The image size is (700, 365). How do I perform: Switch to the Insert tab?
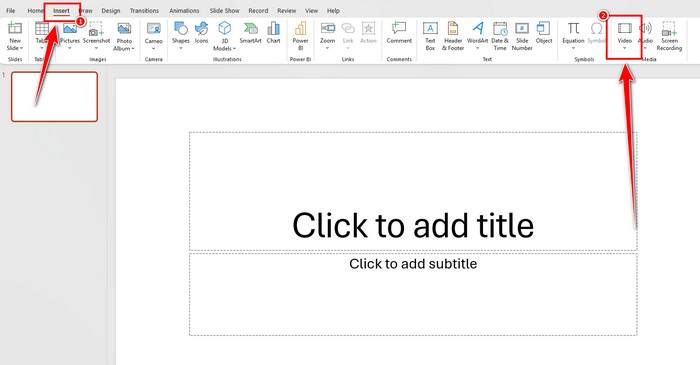click(61, 10)
